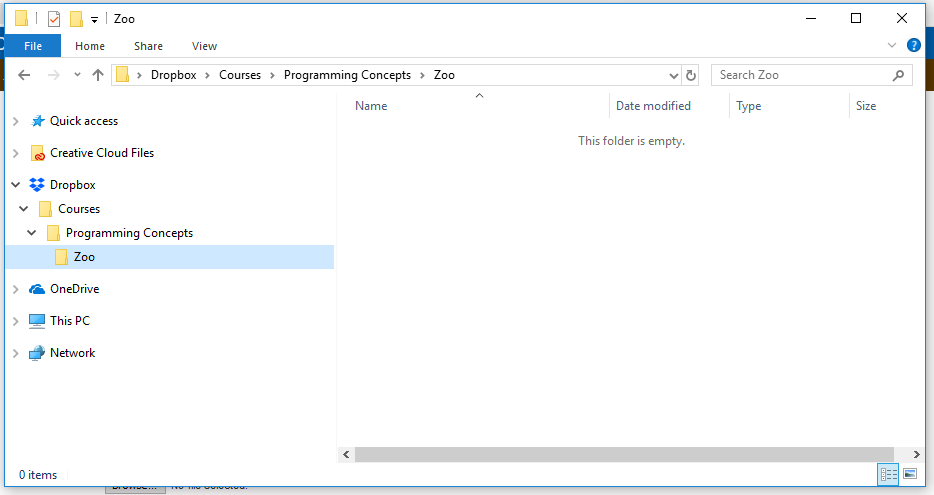Open address bar previous locations dropdown
This screenshot has width=934, height=495.
(x=673, y=75)
